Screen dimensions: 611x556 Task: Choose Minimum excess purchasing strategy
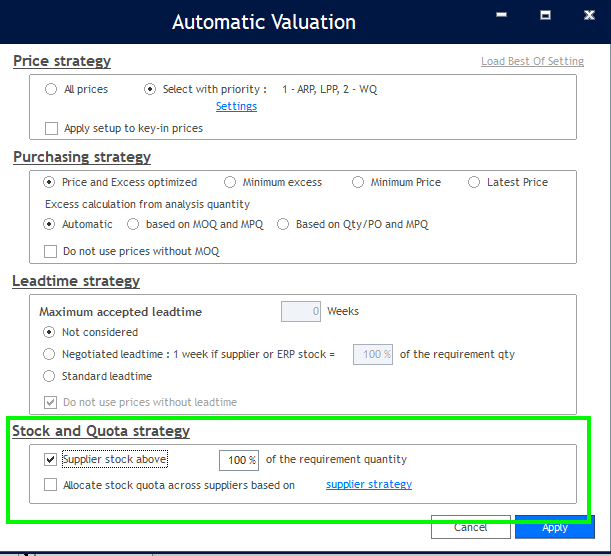[230, 182]
